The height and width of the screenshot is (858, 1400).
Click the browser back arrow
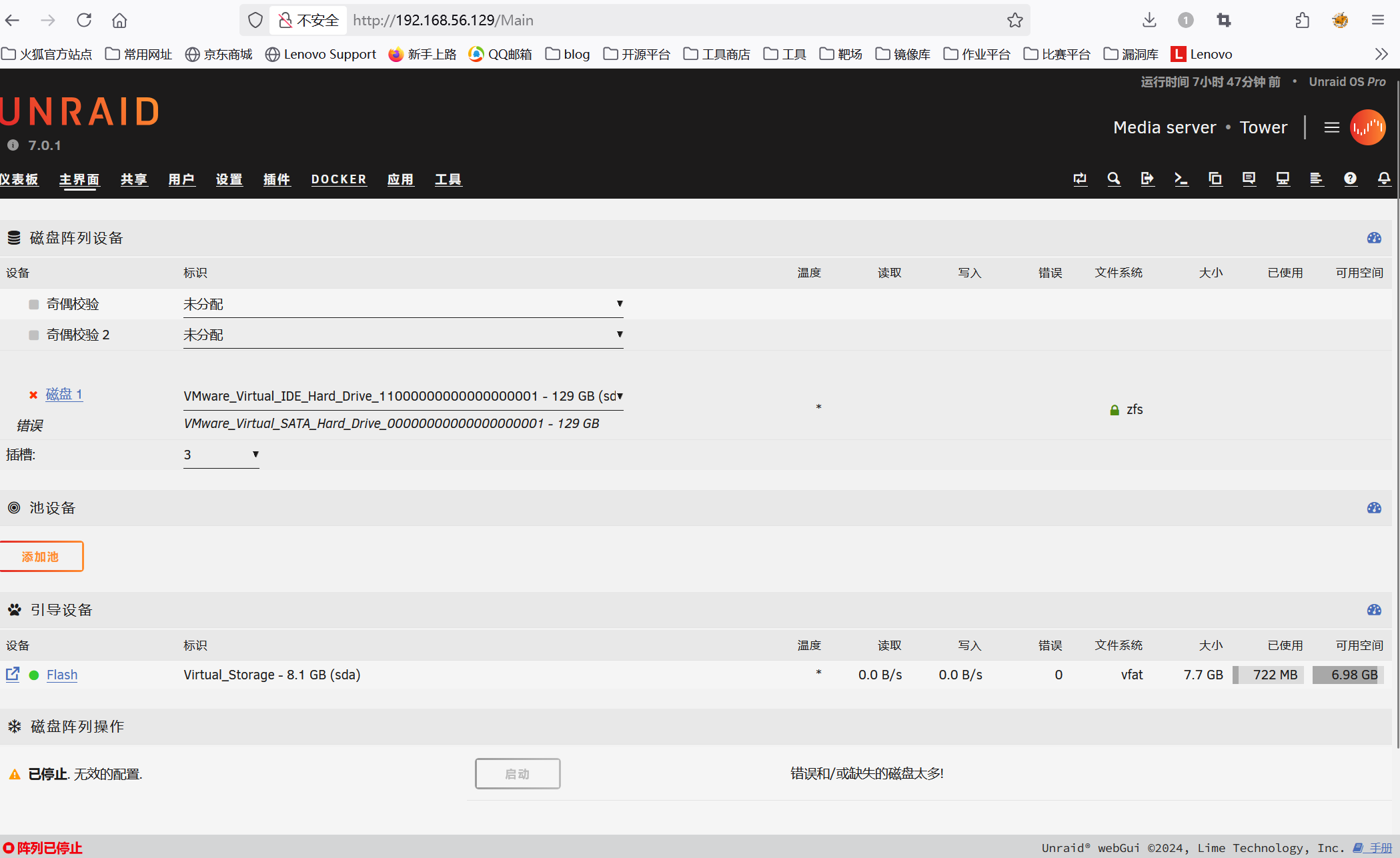point(13,20)
